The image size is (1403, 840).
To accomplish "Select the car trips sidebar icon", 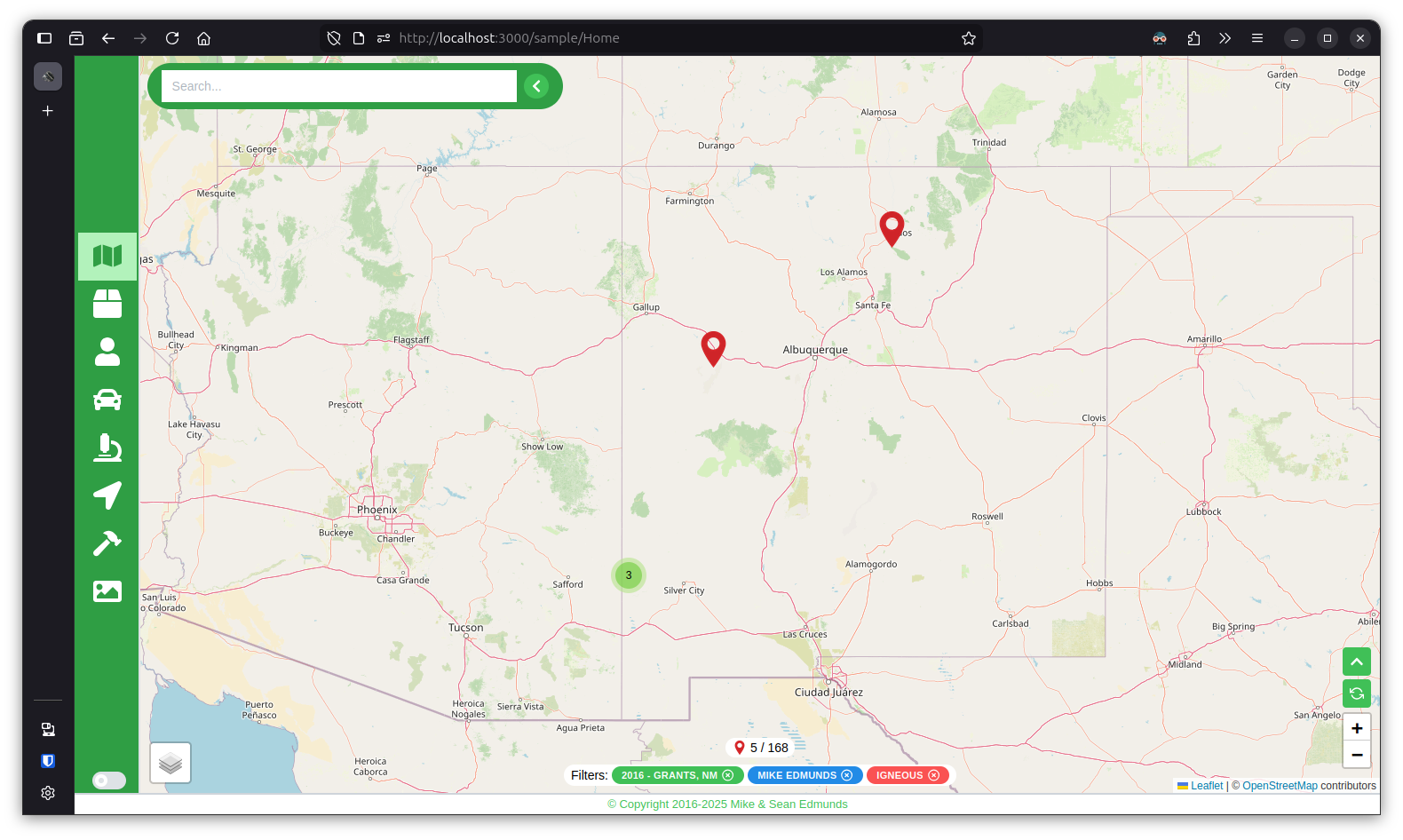I will click(x=107, y=400).
